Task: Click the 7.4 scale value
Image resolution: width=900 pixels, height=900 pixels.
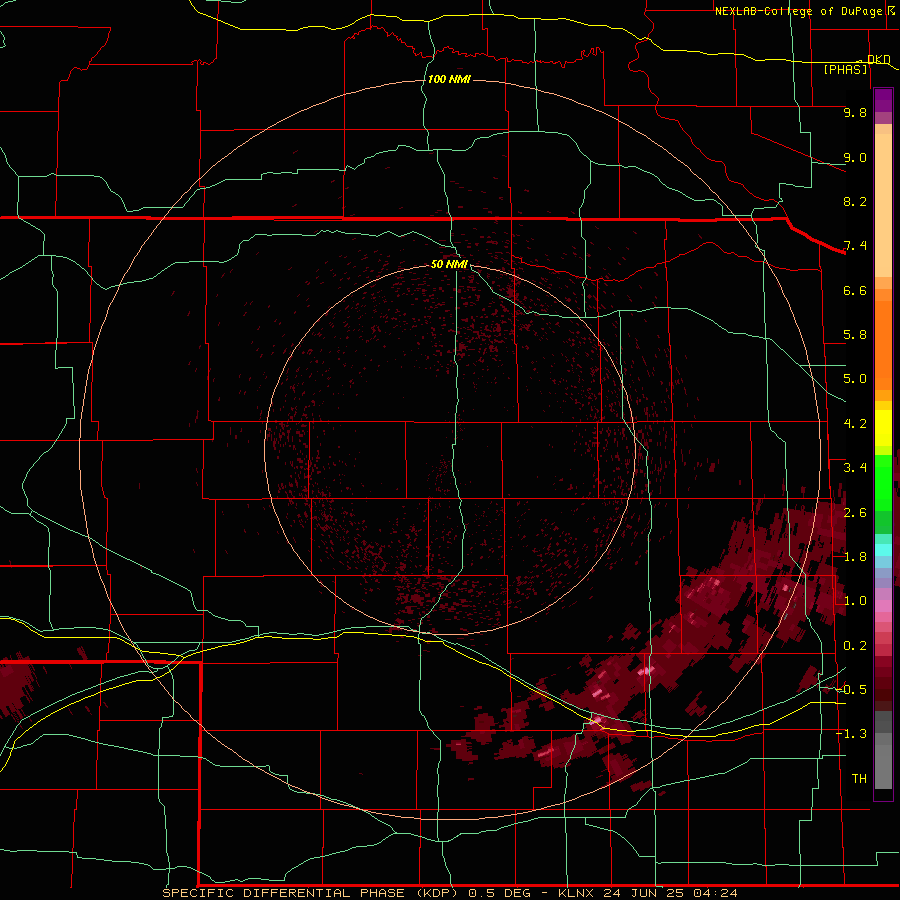Action: (x=855, y=246)
